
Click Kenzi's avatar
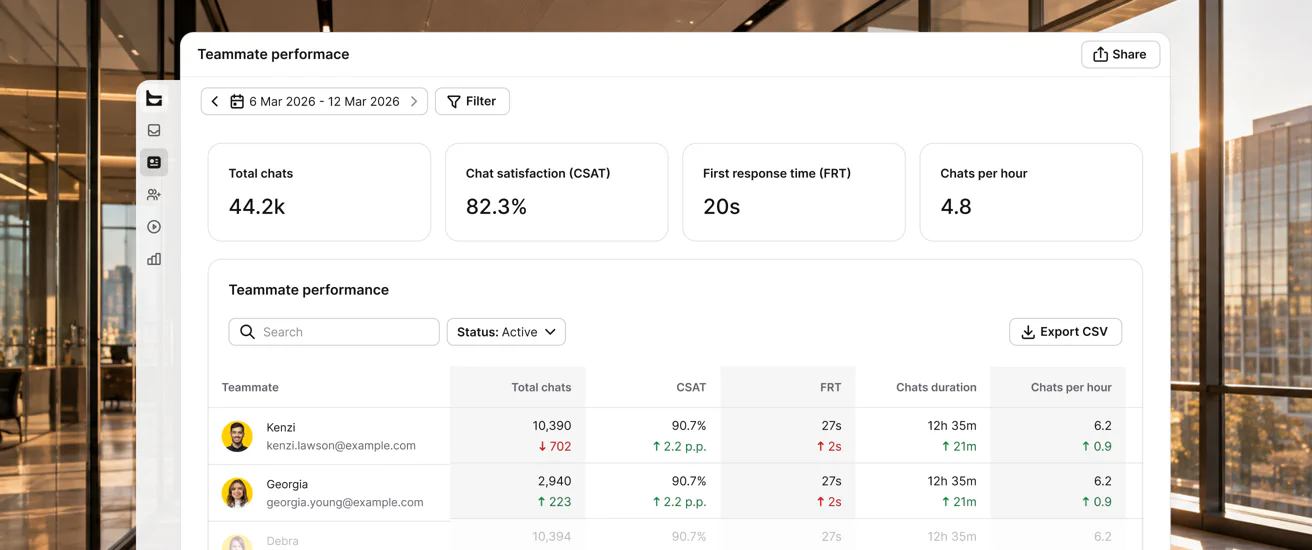coord(237,436)
